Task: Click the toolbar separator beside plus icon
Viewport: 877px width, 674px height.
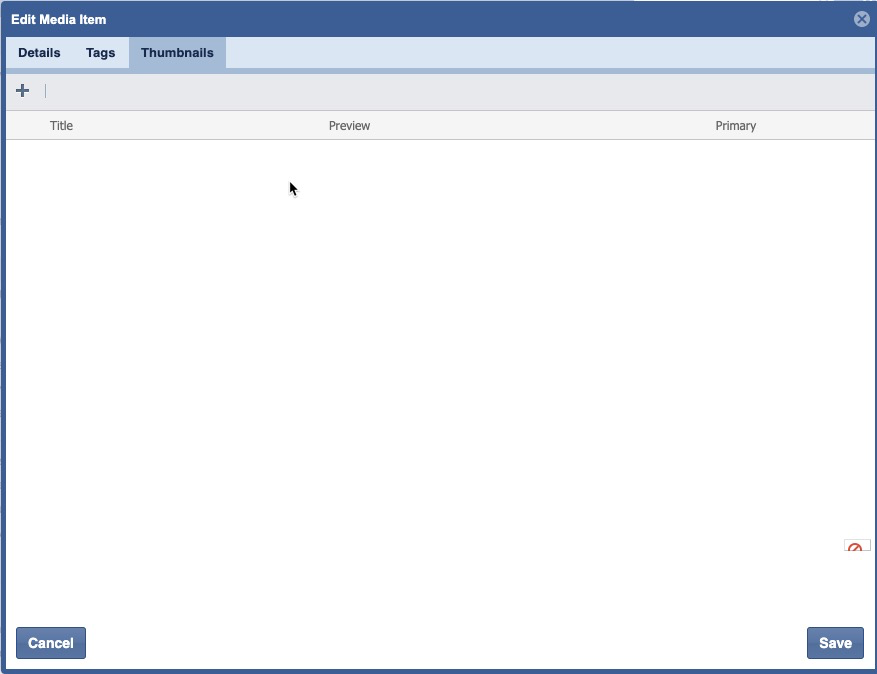Action: click(45, 91)
